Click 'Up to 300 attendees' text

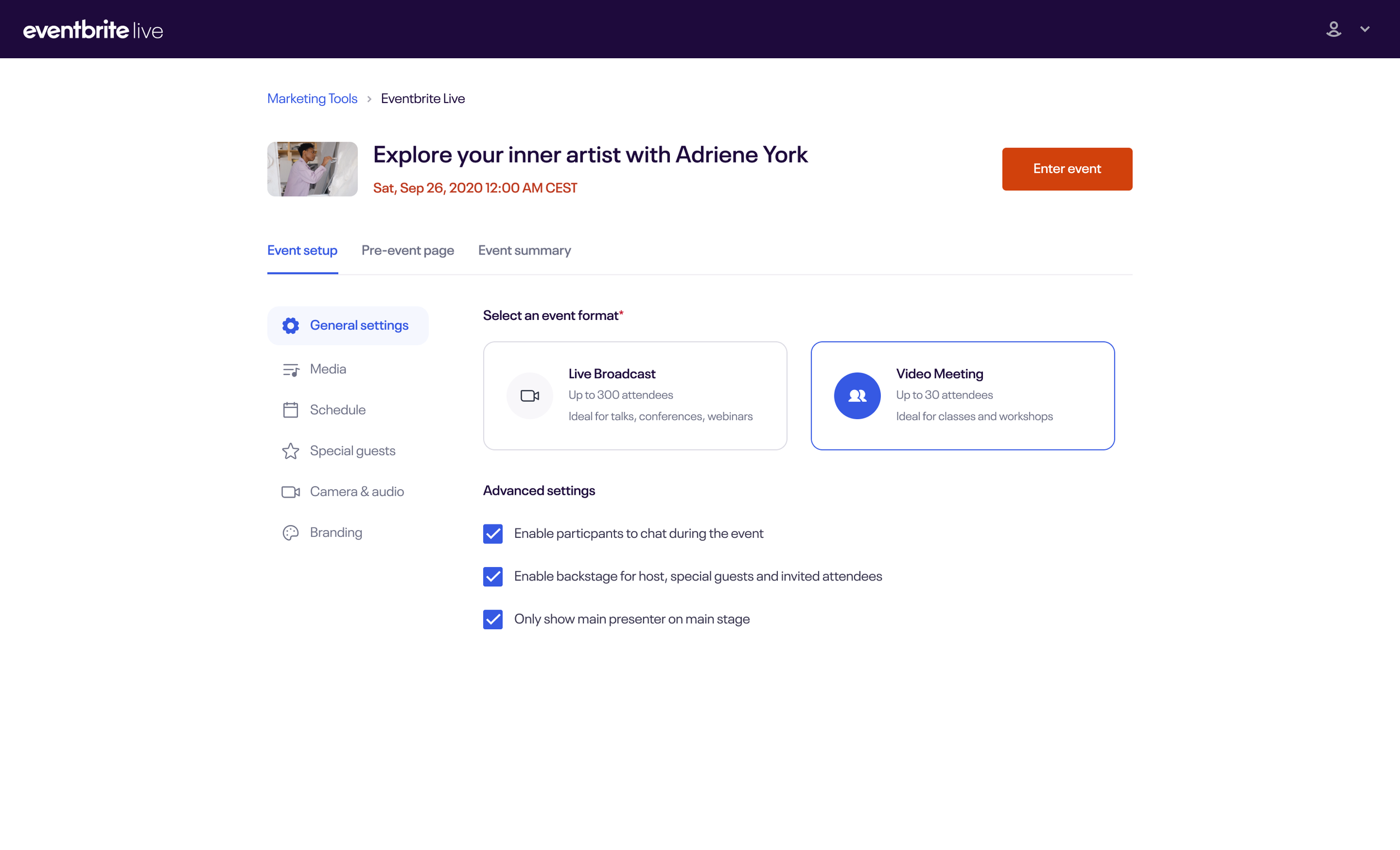click(x=620, y=394)
